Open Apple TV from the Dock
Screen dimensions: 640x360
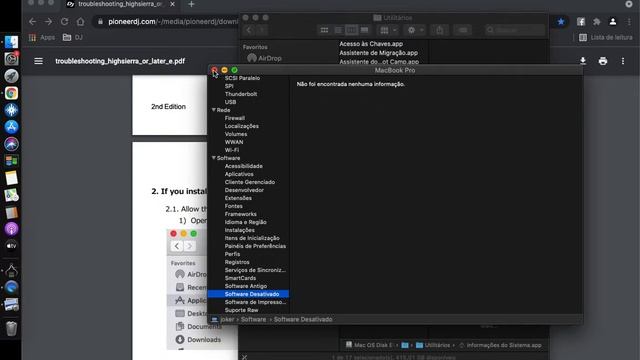click(x=11, y=246)
